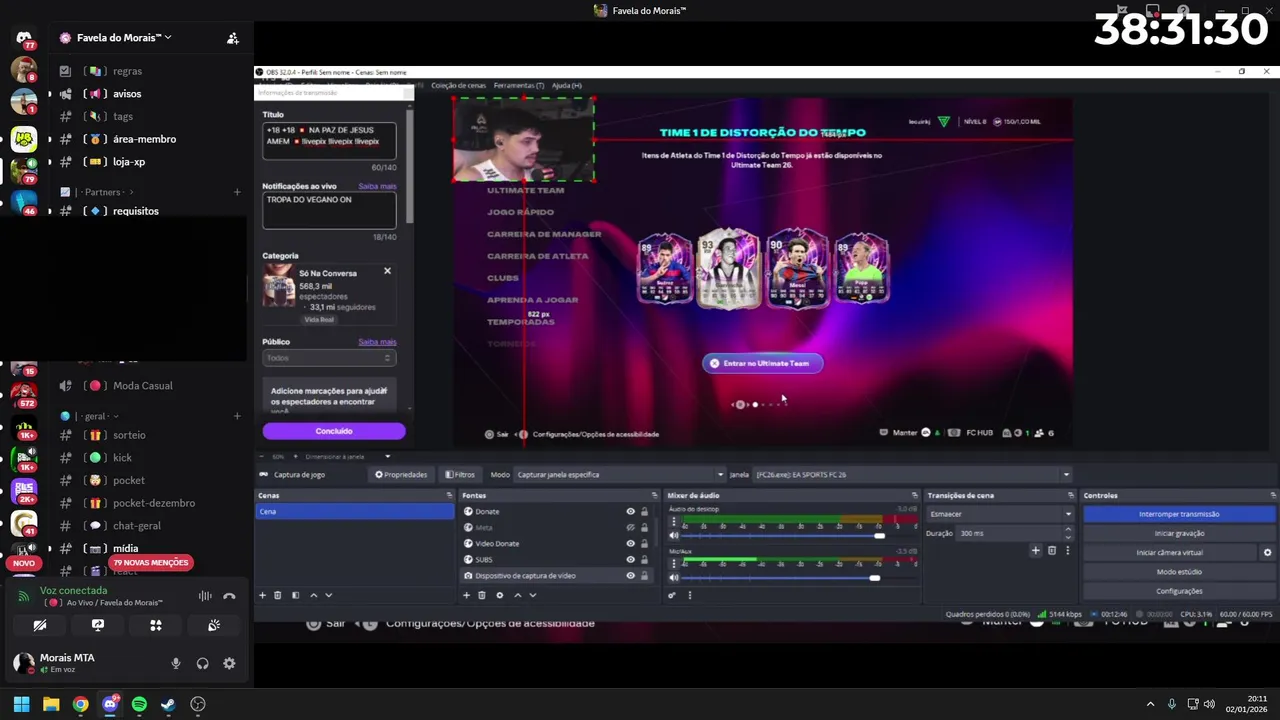This screenshot has width=1280, height=720.
Task: Open the chat-geral channel
Action: tap(136, 526)
